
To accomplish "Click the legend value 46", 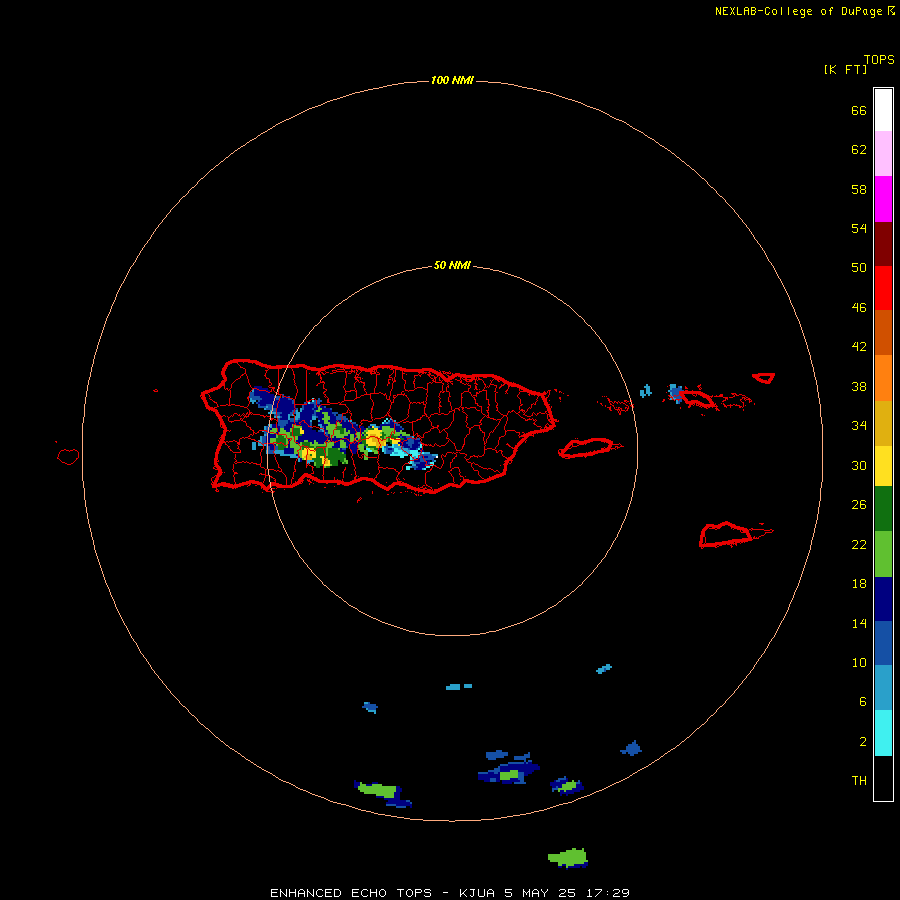I will tap(859, 308).
